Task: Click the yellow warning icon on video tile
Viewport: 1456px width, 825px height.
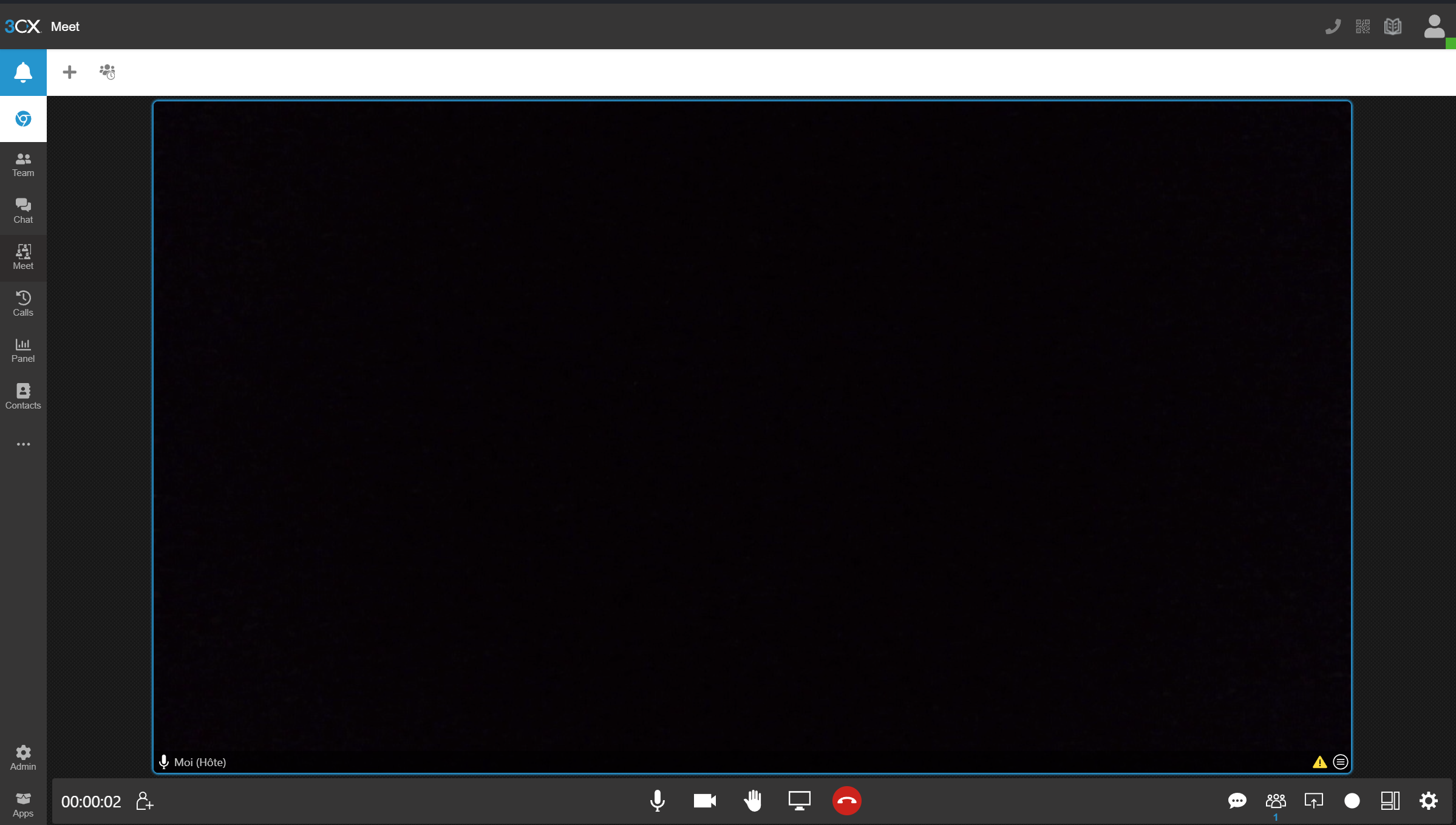Action: point(1319,762)
